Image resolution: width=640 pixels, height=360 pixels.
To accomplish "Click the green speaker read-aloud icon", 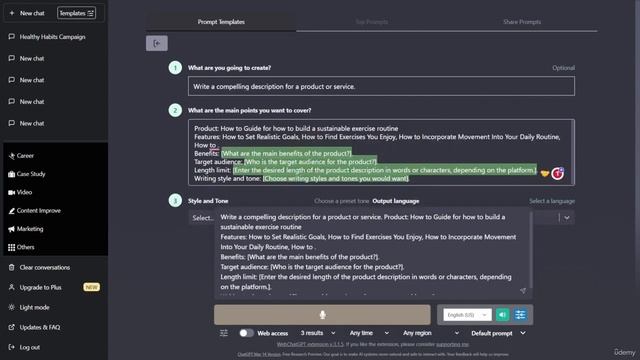I will coord(502,315).
